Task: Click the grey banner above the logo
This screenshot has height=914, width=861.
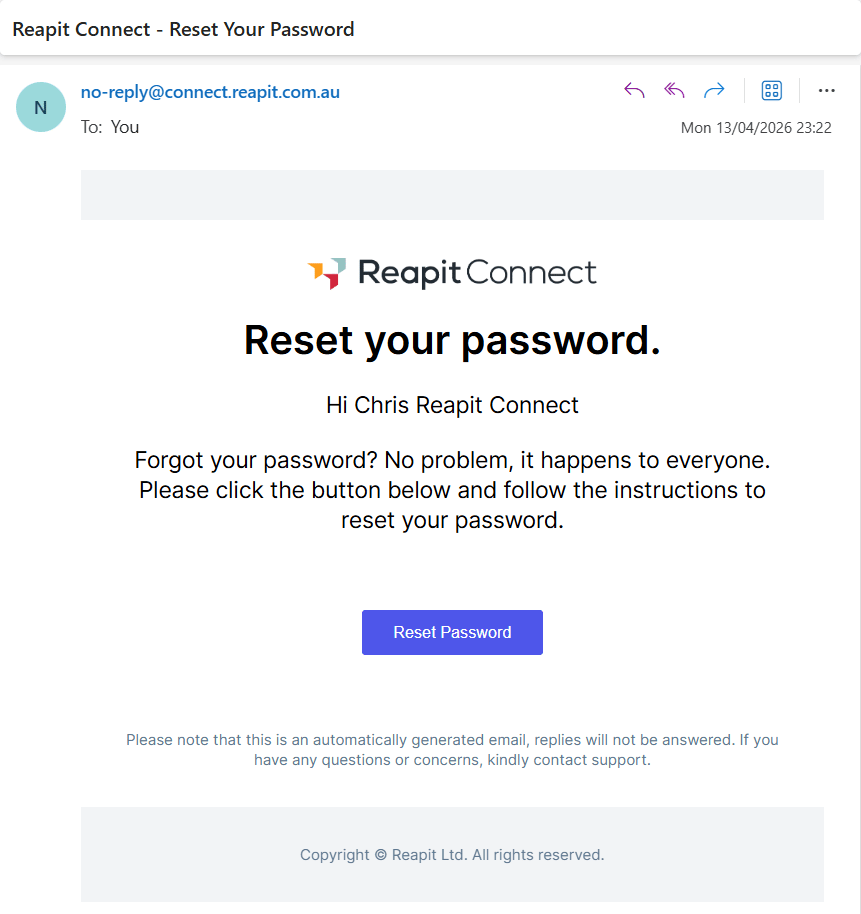Action: coord(452,195)
